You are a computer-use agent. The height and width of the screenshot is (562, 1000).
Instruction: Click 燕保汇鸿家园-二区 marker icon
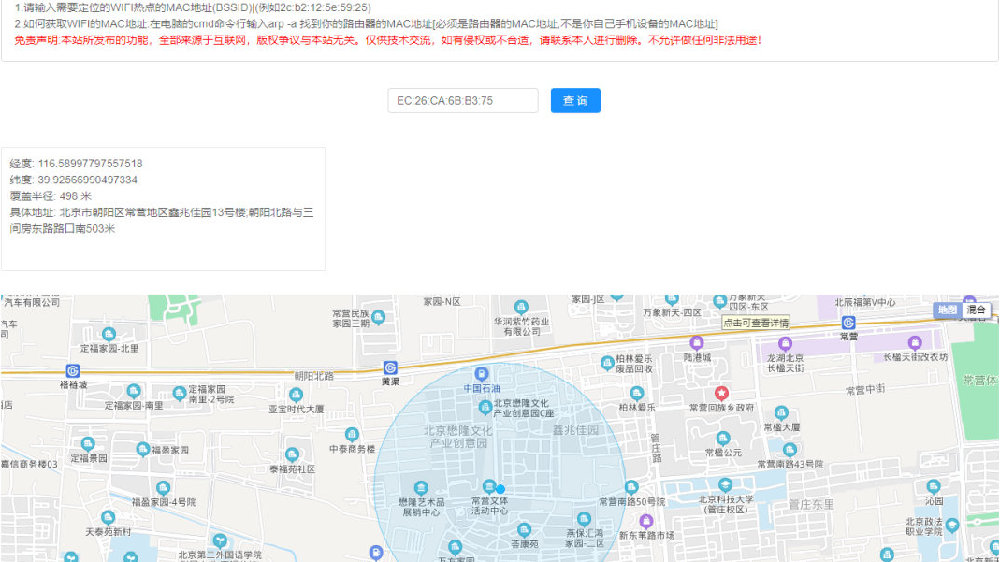(x=583, y=519)
